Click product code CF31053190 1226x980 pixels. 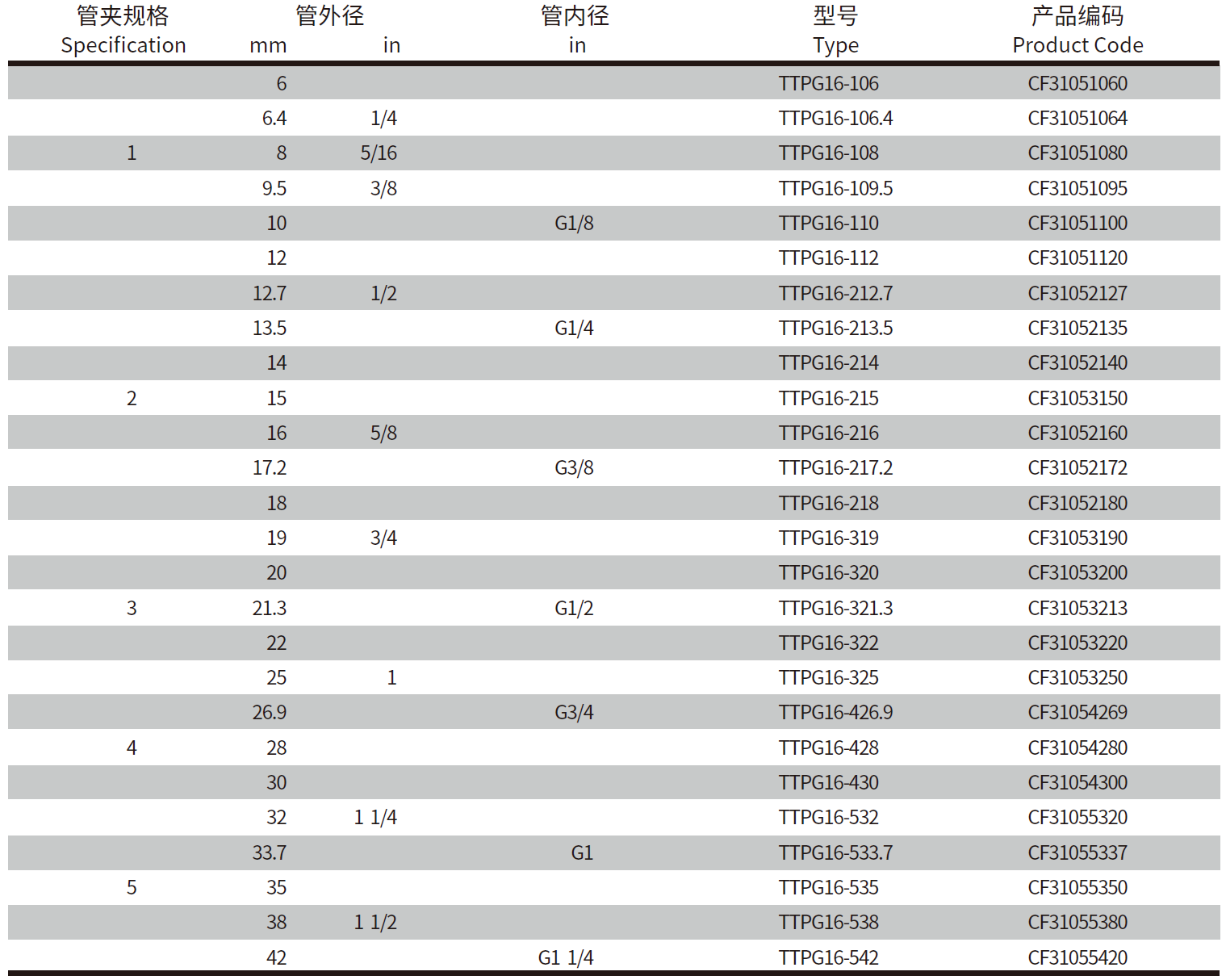click(x=1077, y=538)
